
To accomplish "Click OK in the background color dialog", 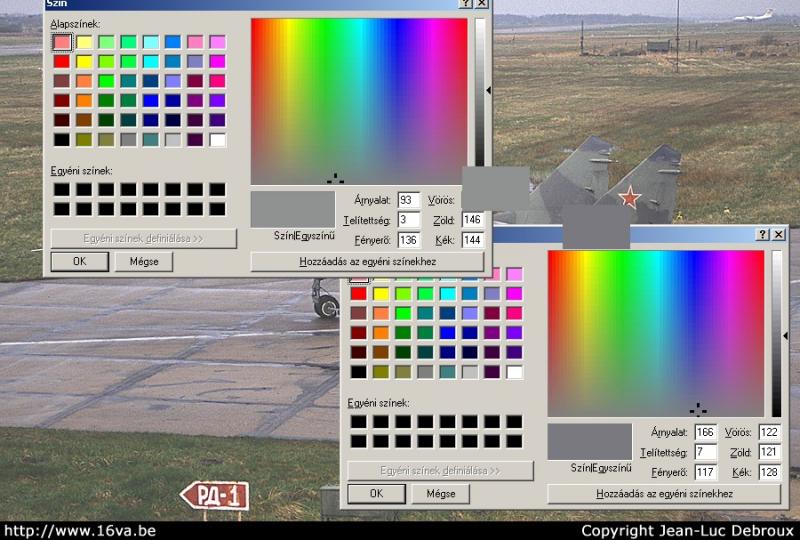I will coord(375,493).
